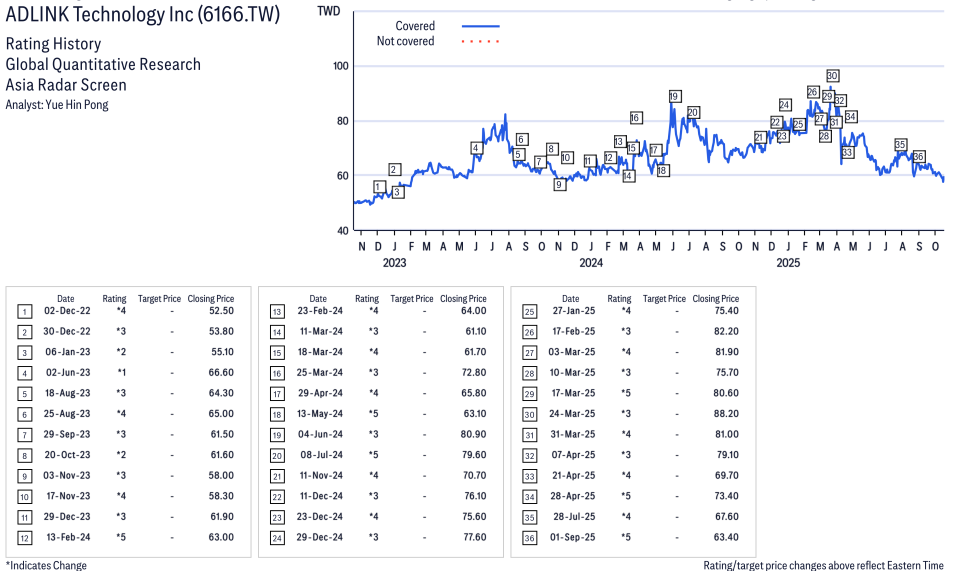Select chart marker 35 on the graph
Screen dimensions: 955x571
(x=900, y=144)
